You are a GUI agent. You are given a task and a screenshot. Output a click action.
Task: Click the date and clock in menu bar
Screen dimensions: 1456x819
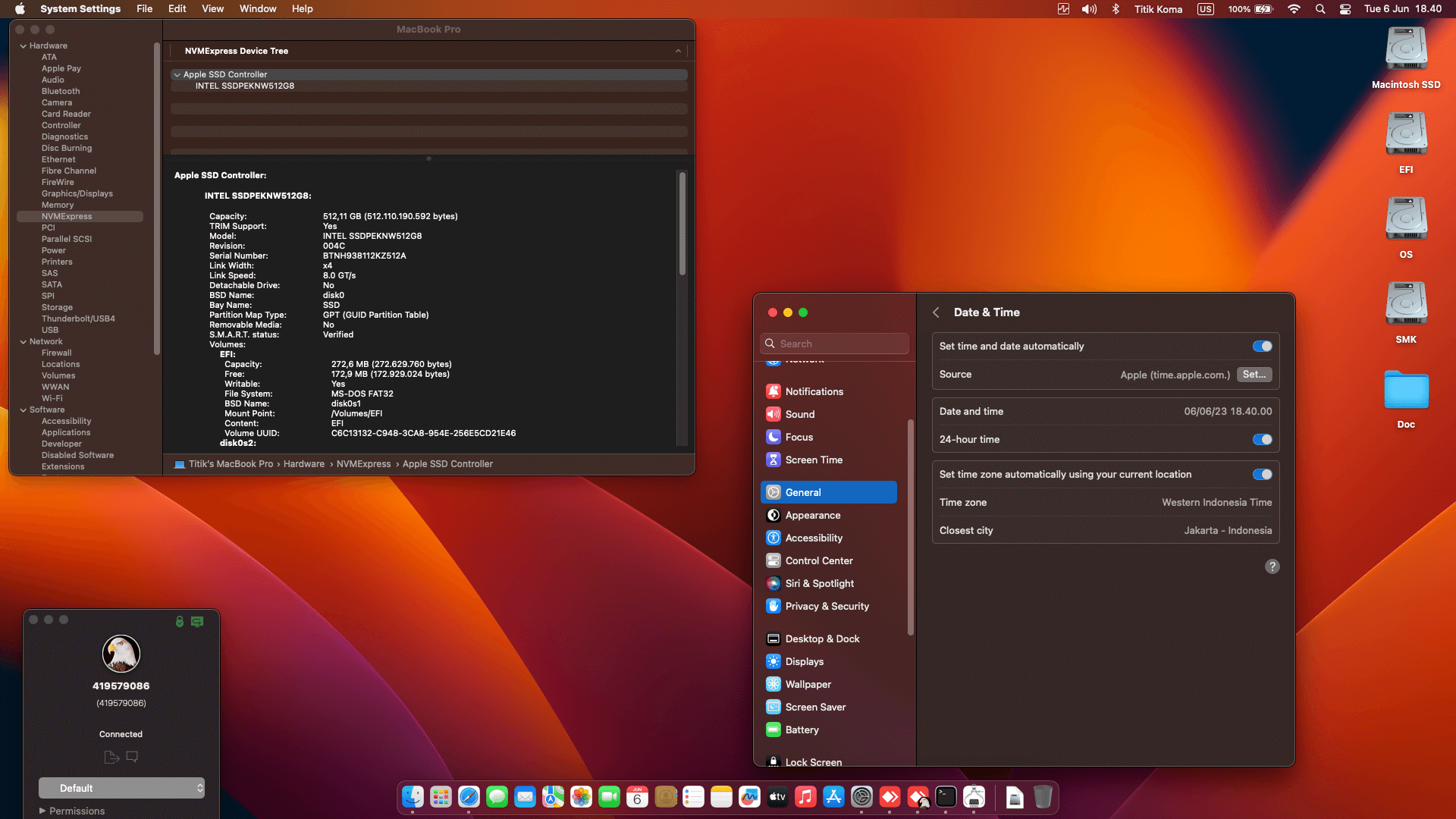point(1403,9)
